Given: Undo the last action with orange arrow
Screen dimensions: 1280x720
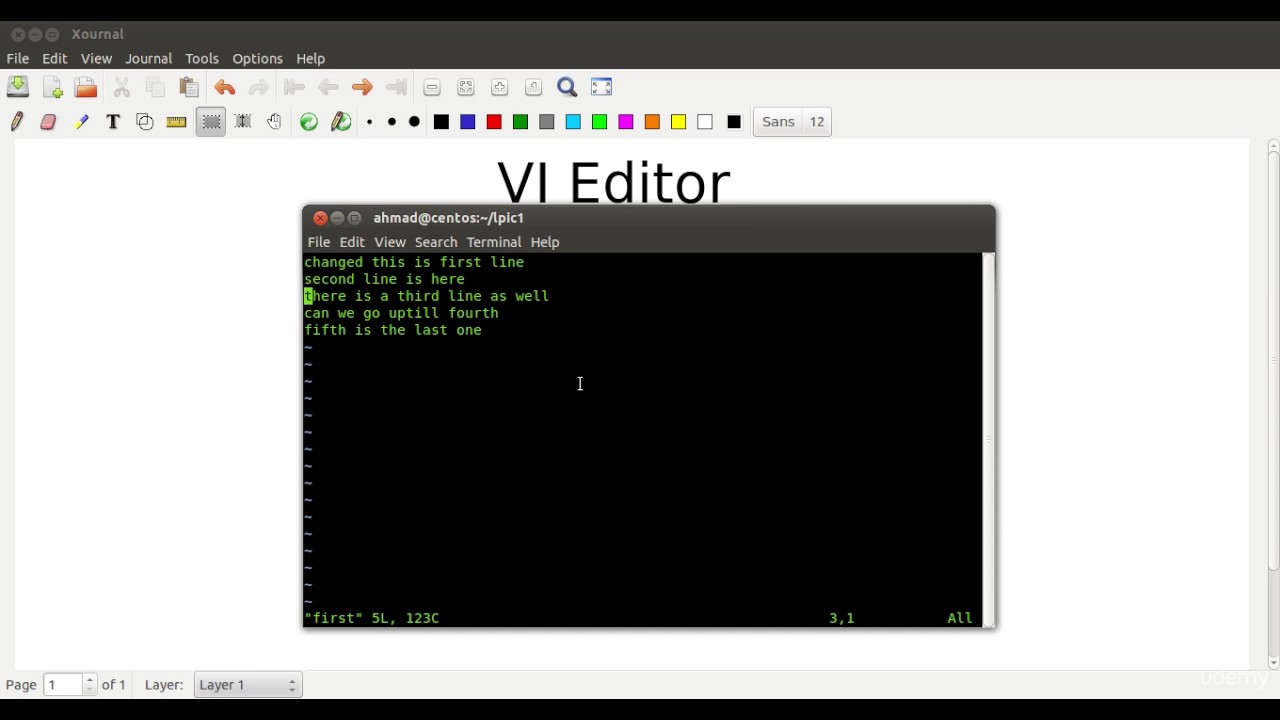Looking at the screenshot, I should (x=224, y=88).
